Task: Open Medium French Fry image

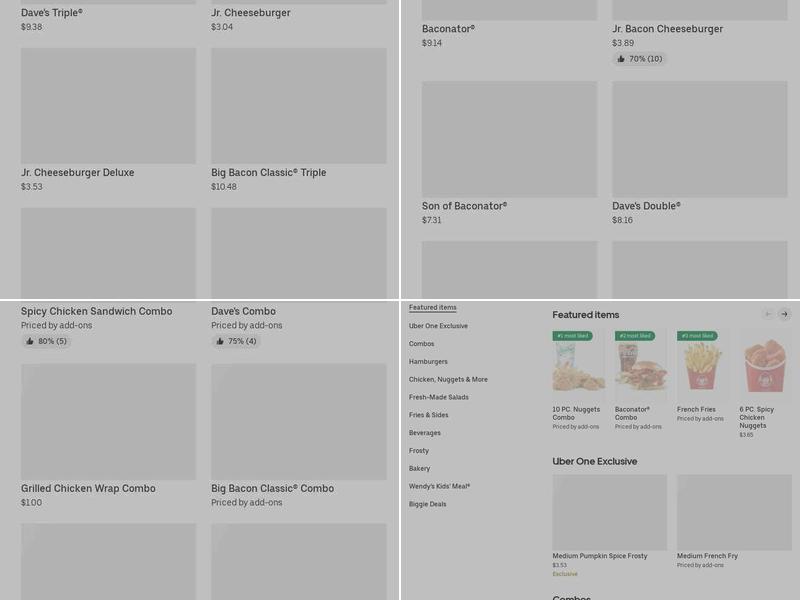Action: pos(734,512)
